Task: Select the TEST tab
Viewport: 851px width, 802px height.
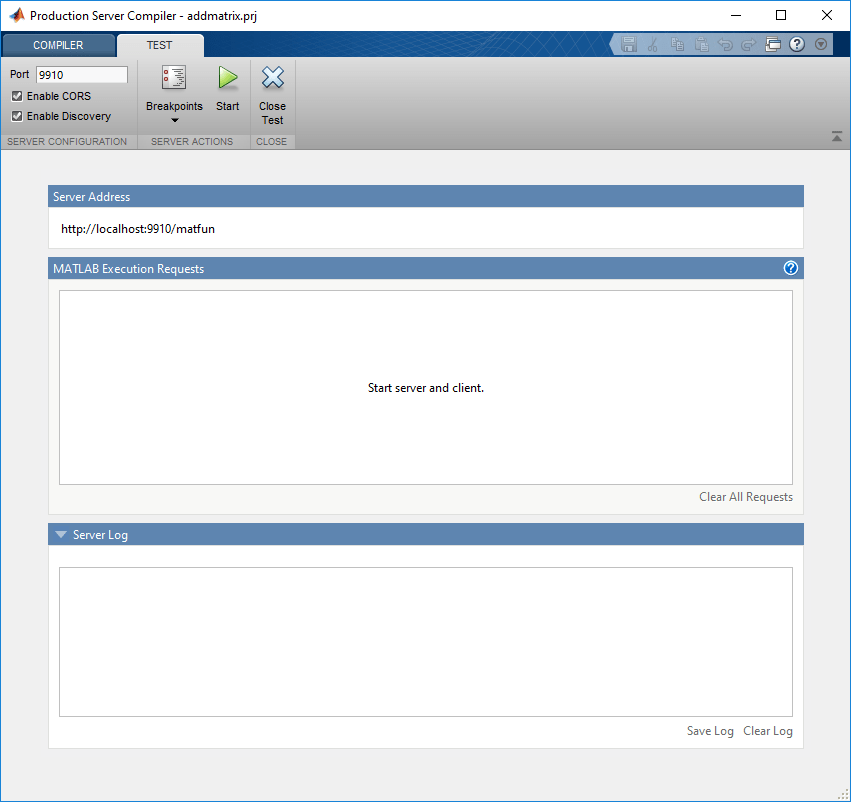Action: tap(160, 46)
